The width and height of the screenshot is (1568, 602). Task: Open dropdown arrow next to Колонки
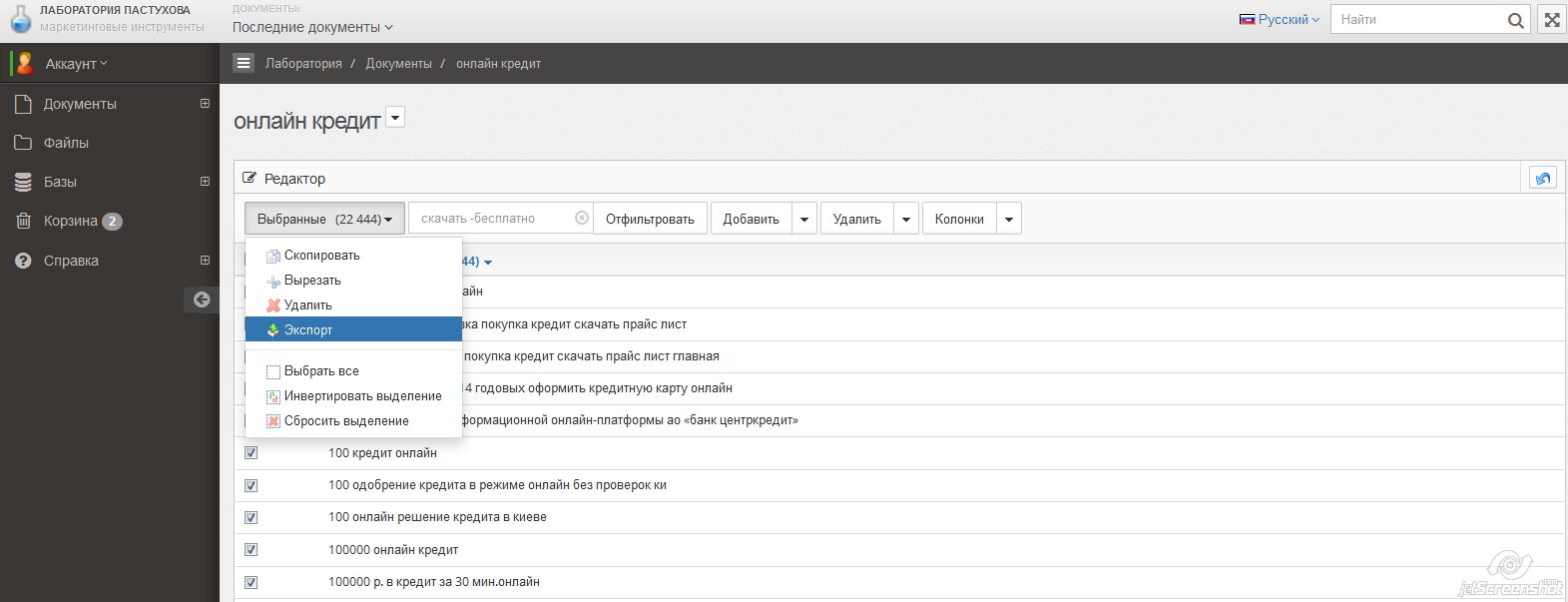click(x=1009, y=219)
